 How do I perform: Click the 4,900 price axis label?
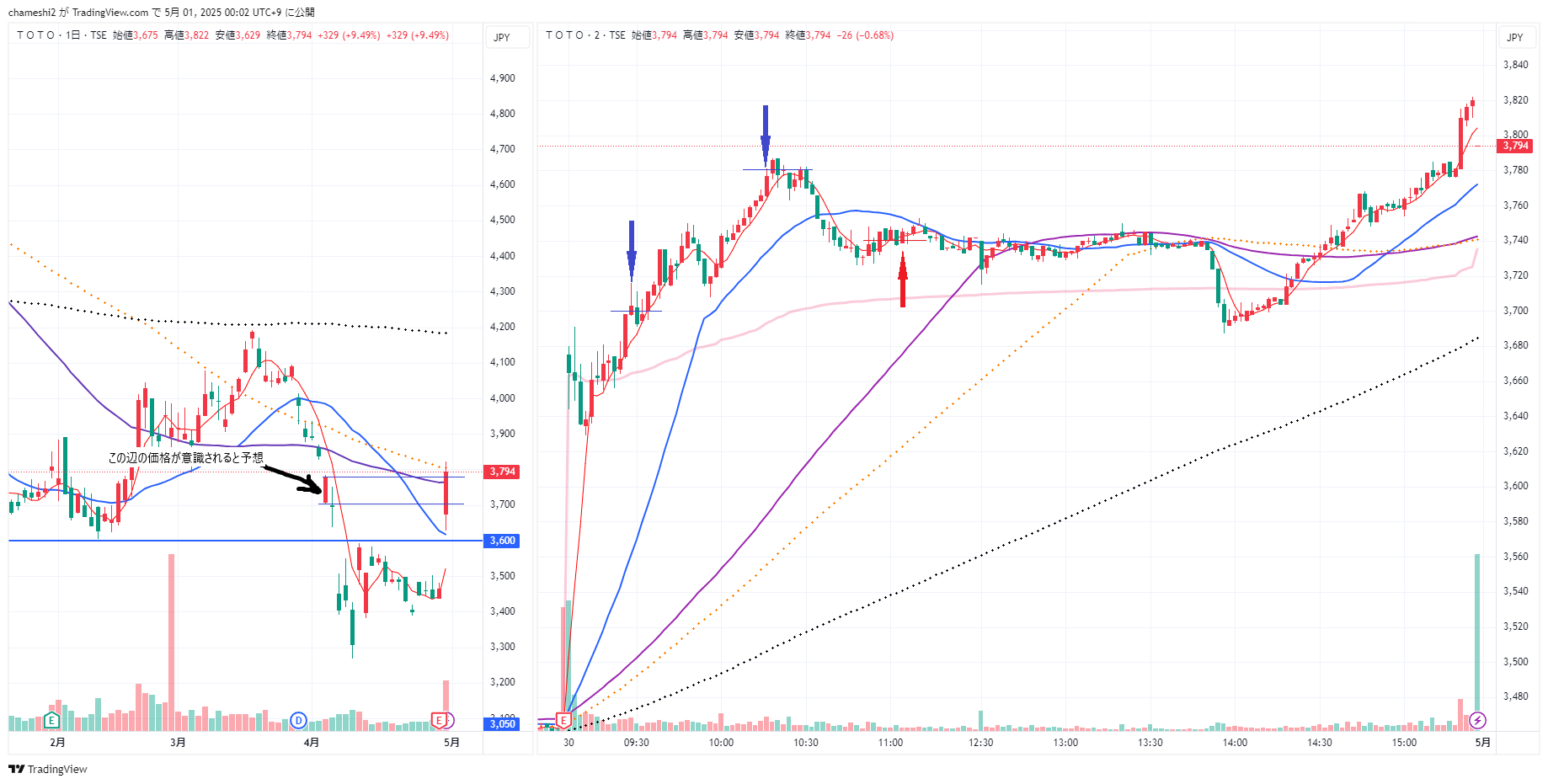coord(503,78)
